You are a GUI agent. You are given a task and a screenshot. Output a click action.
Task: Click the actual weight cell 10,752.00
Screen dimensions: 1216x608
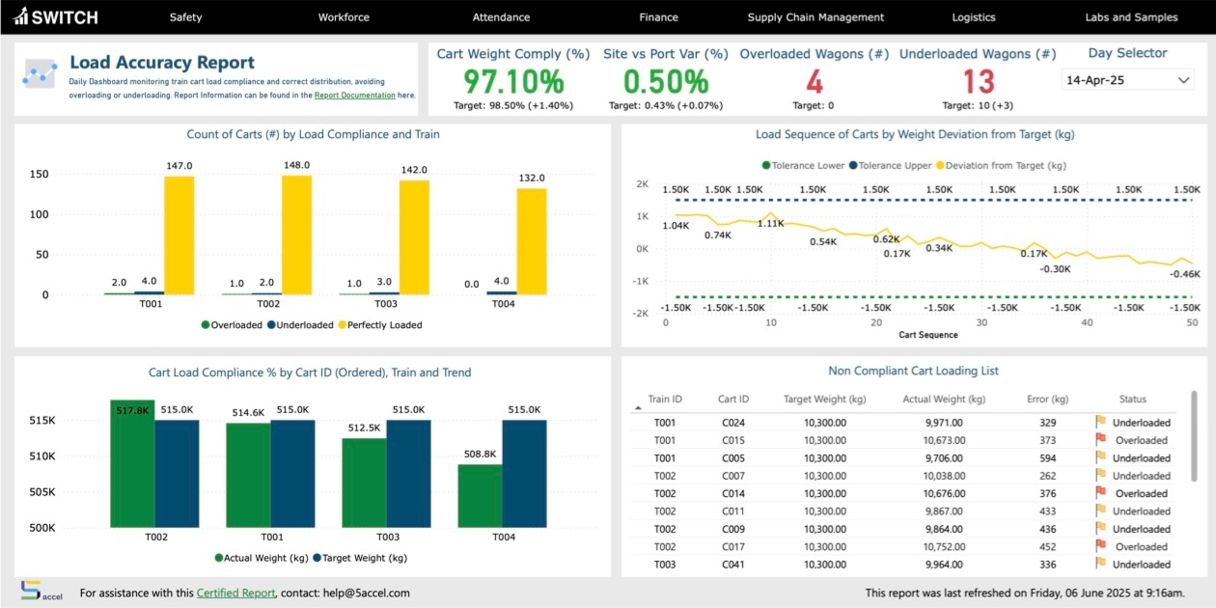pos(944,547)
